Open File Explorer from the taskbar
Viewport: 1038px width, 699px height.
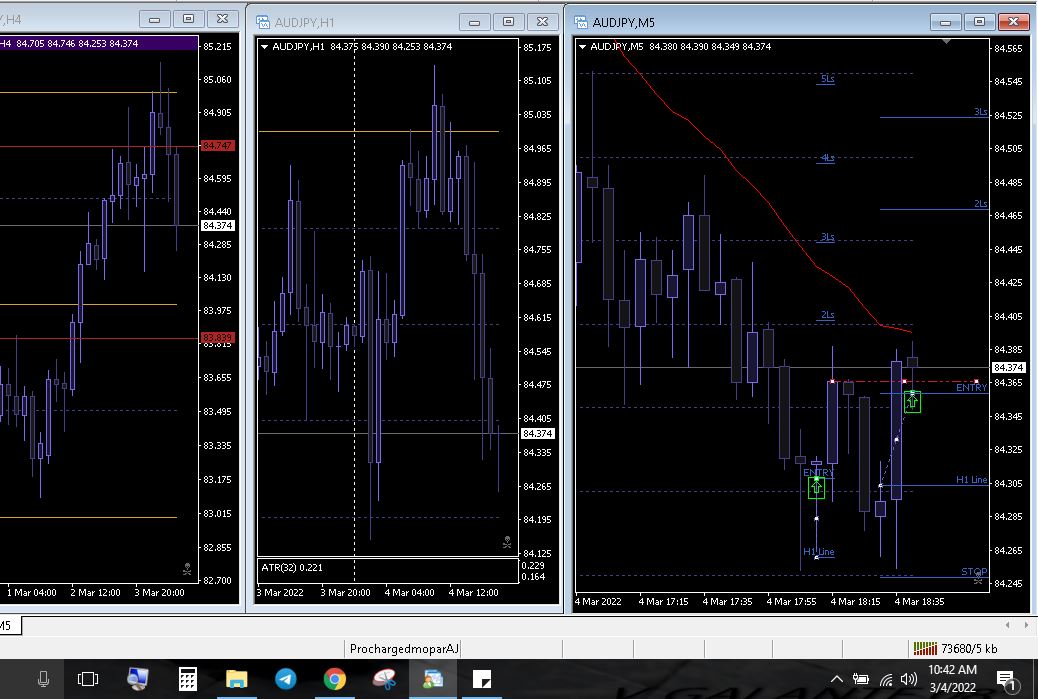(x=236, y=680)
